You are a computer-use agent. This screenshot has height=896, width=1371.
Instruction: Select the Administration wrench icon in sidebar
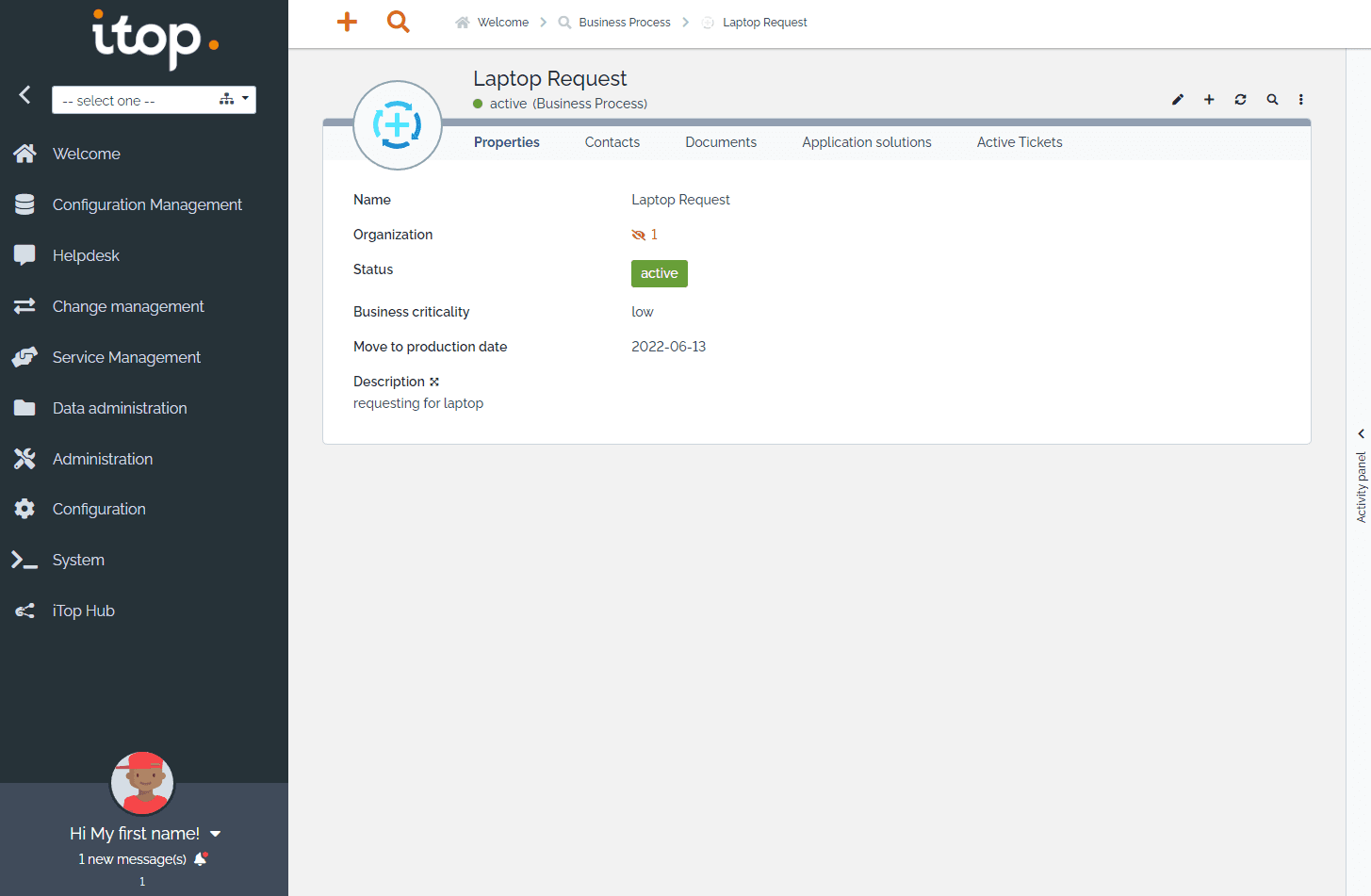coord(24,459)
